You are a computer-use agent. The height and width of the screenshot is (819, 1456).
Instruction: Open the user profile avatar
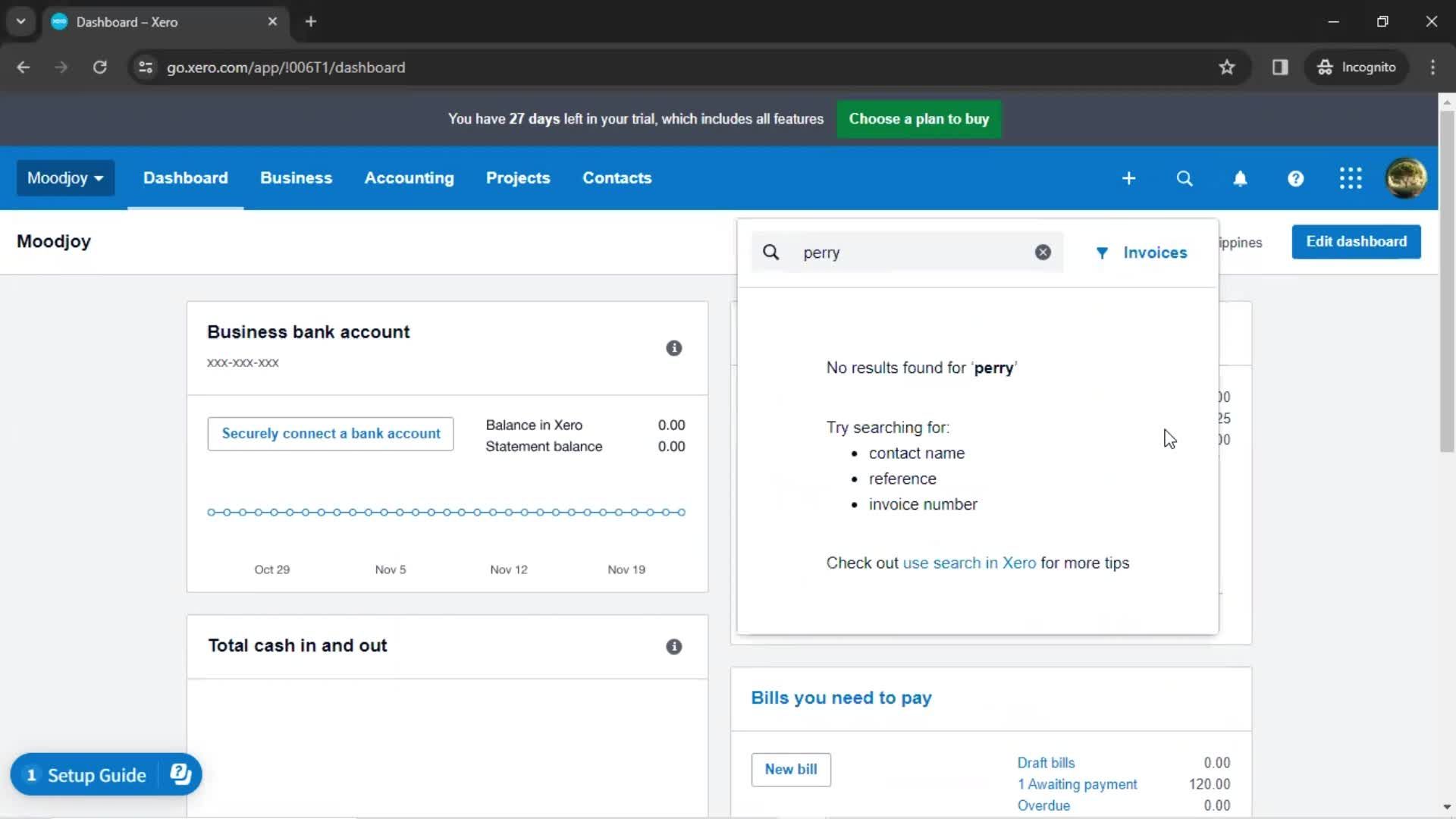1406,178
